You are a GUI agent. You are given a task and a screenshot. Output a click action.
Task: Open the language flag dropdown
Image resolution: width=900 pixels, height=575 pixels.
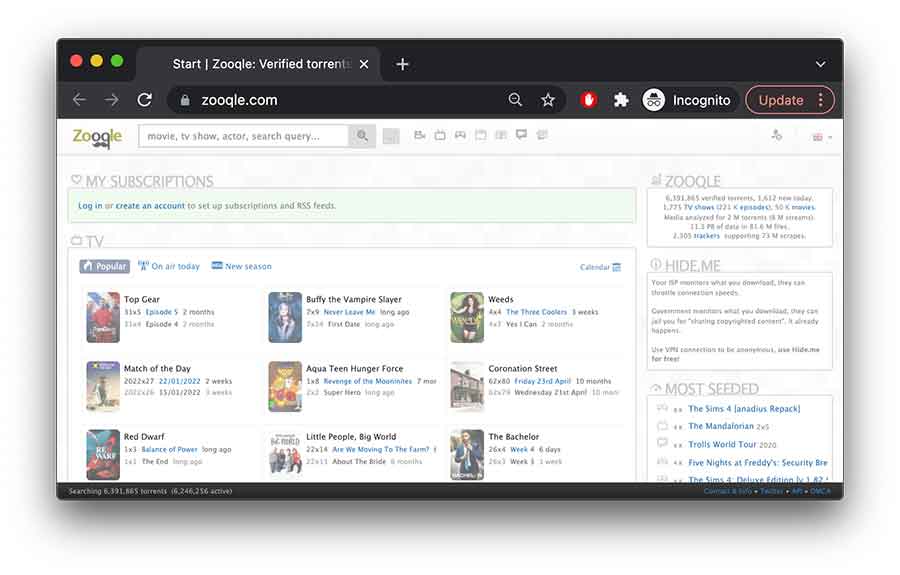(x=821, y=137)
